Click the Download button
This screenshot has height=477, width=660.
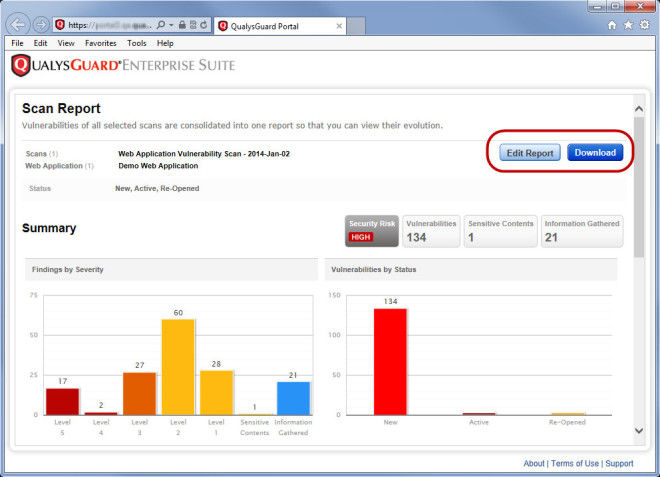coord(595,152)
